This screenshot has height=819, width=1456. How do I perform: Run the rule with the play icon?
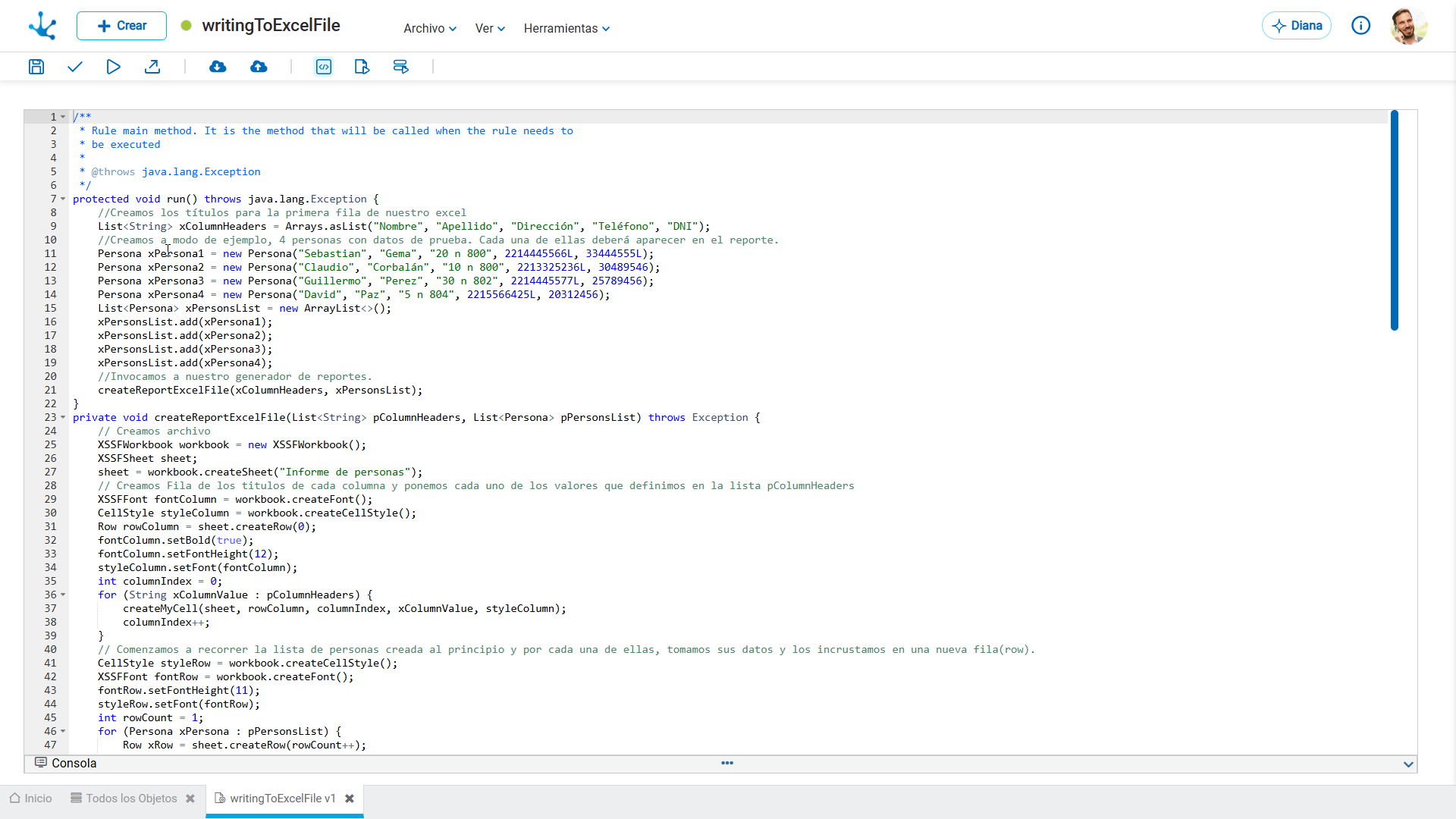113,67
